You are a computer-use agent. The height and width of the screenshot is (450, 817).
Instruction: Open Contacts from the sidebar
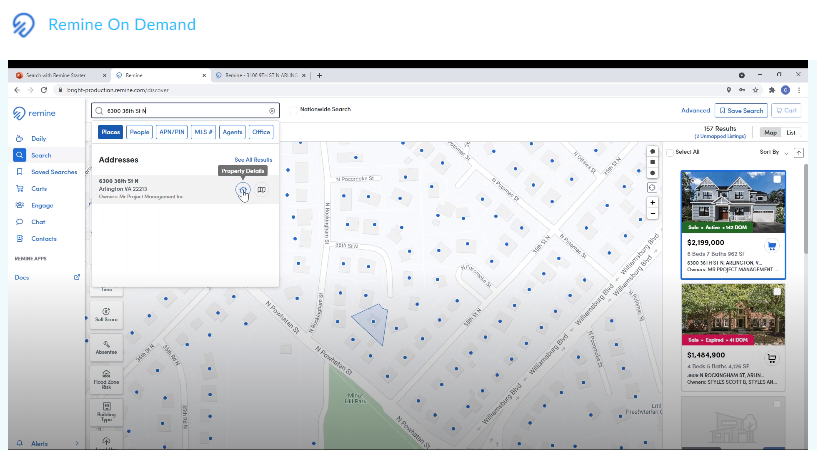pos(44,239)
